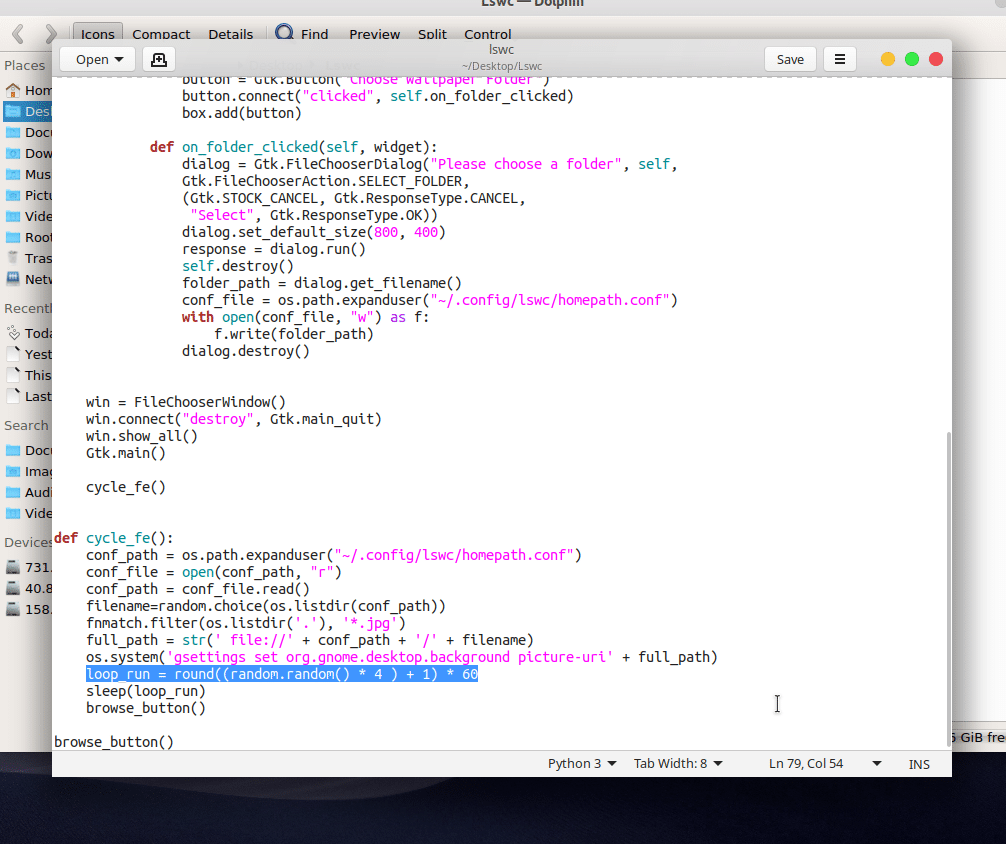1006x844 pixels.
Task: Show This Month recent files
Action: (28, 375)
